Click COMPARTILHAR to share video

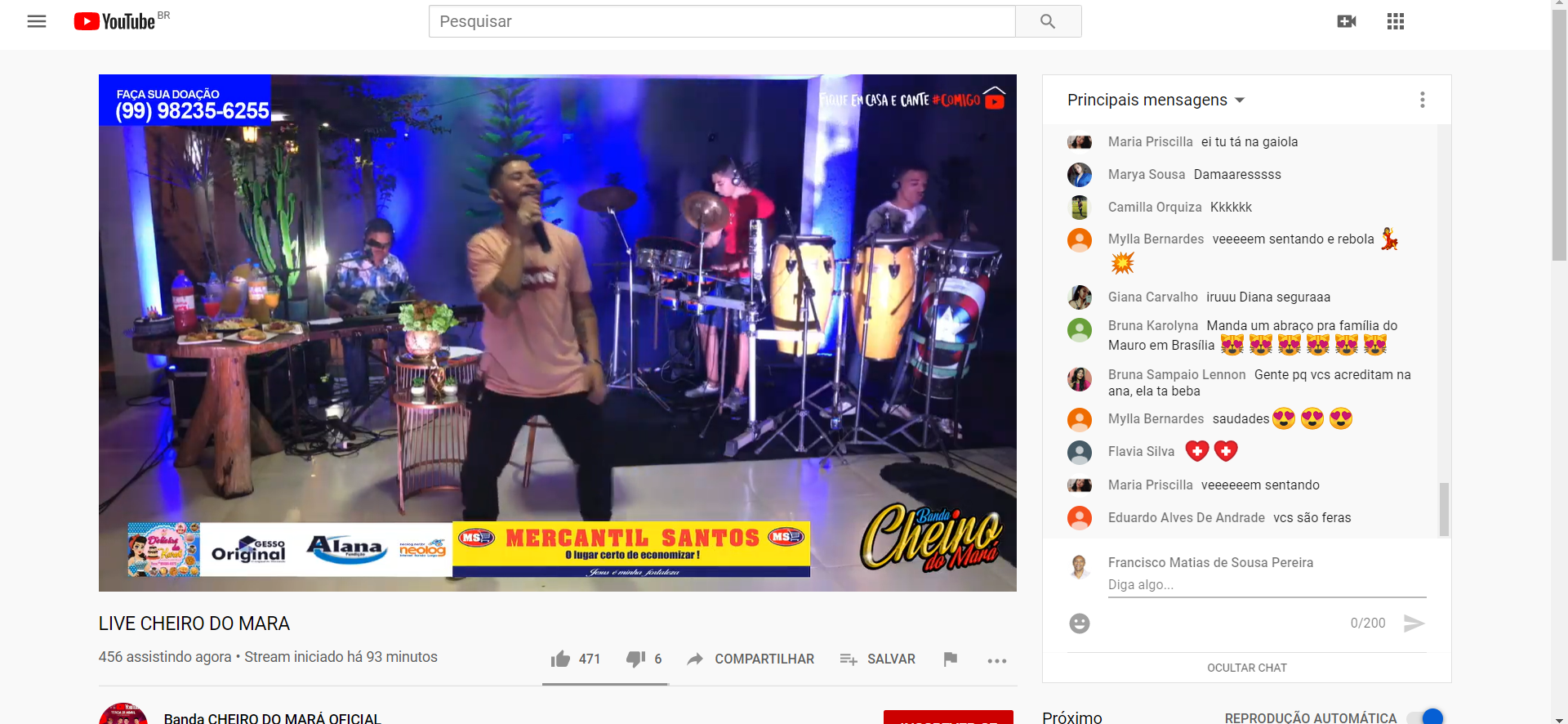point(751,659)
